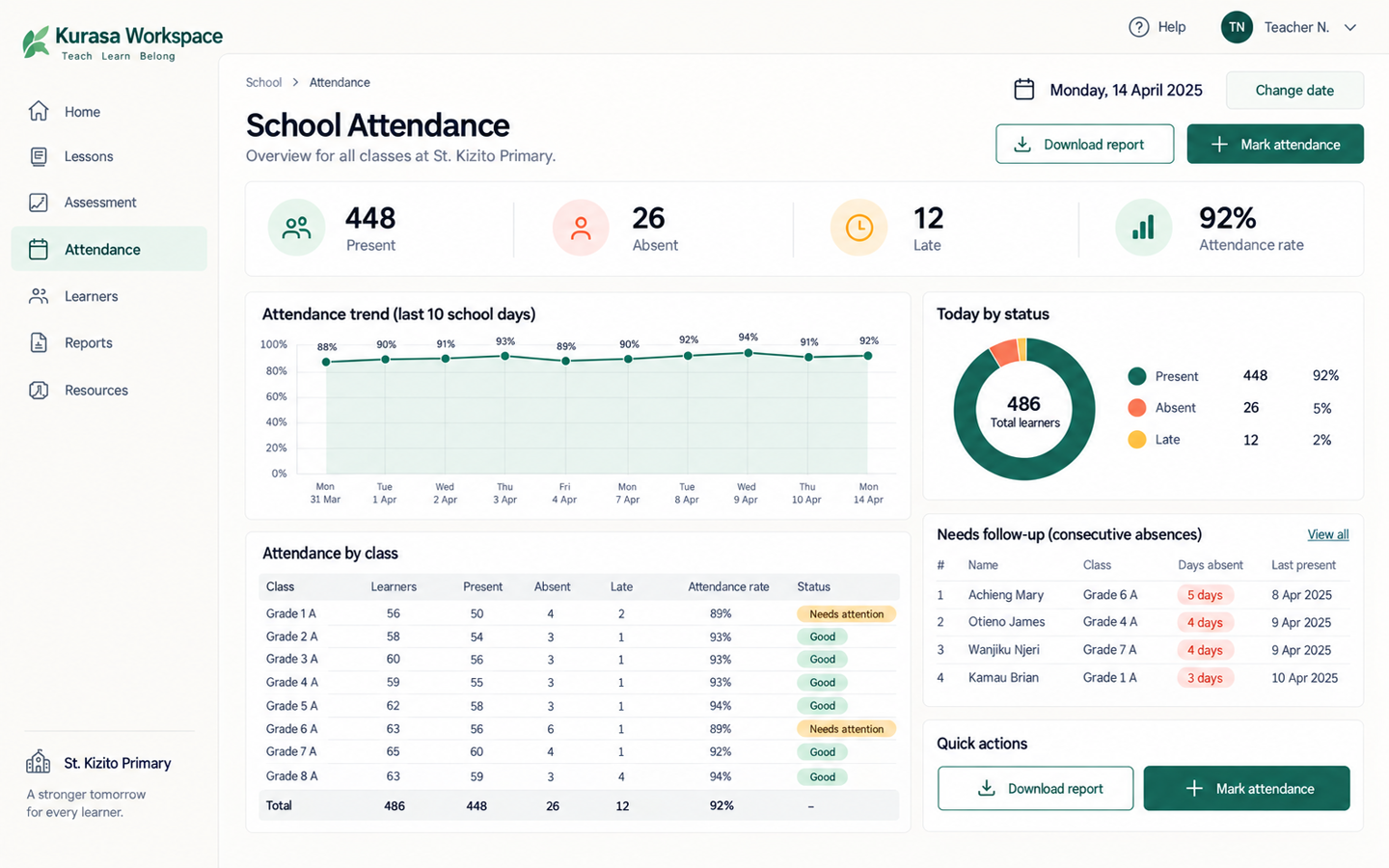
Task: Click the plus icon in Quick actions
Action: 1194,788
